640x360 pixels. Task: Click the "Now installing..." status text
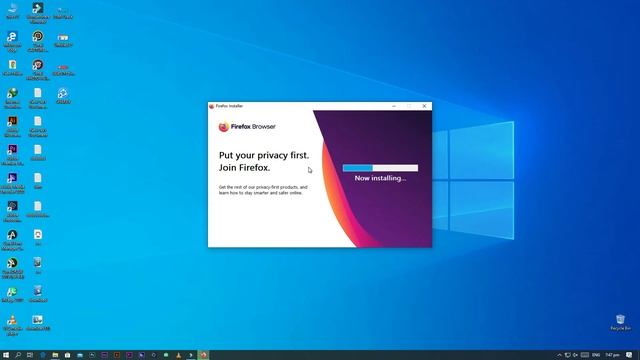(x=380, y=178)
